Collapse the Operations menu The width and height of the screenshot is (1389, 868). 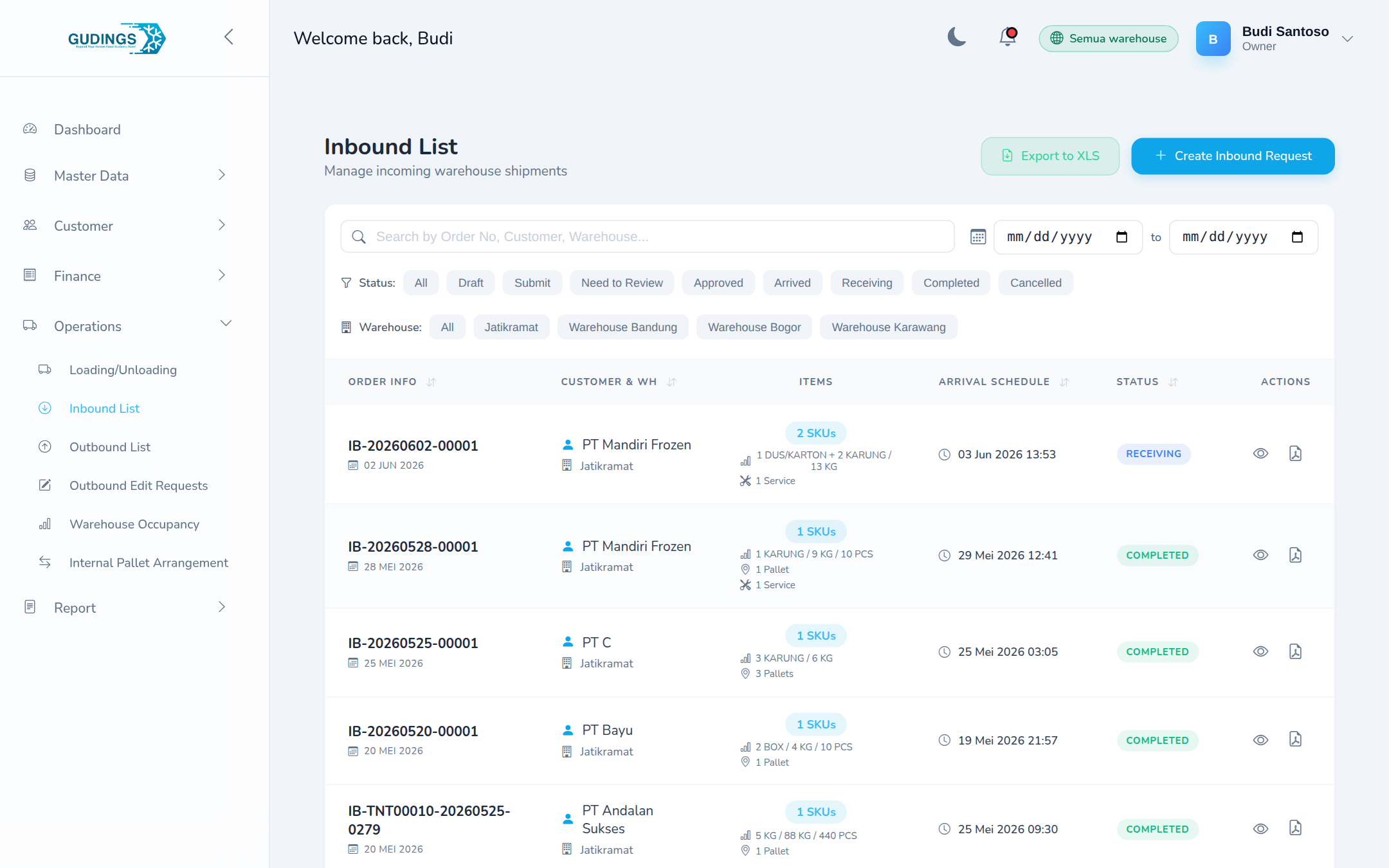[125, 326]
